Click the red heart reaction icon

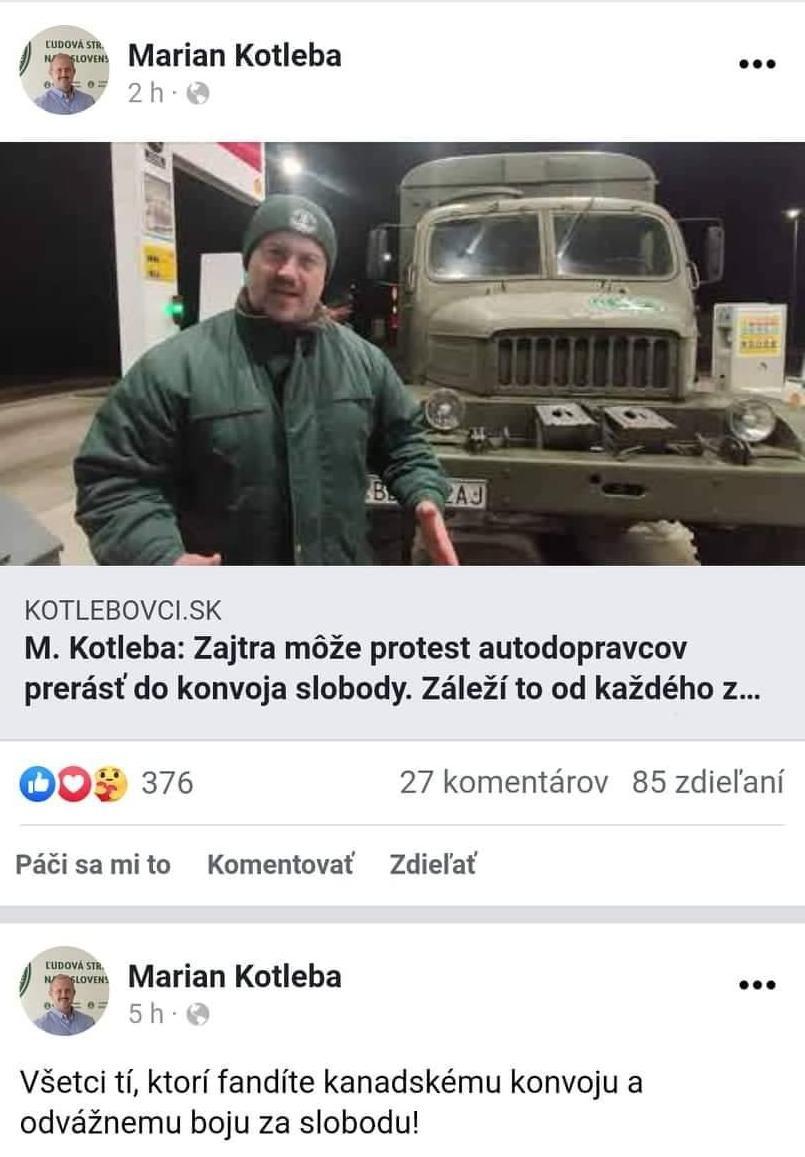pos(73,783)
